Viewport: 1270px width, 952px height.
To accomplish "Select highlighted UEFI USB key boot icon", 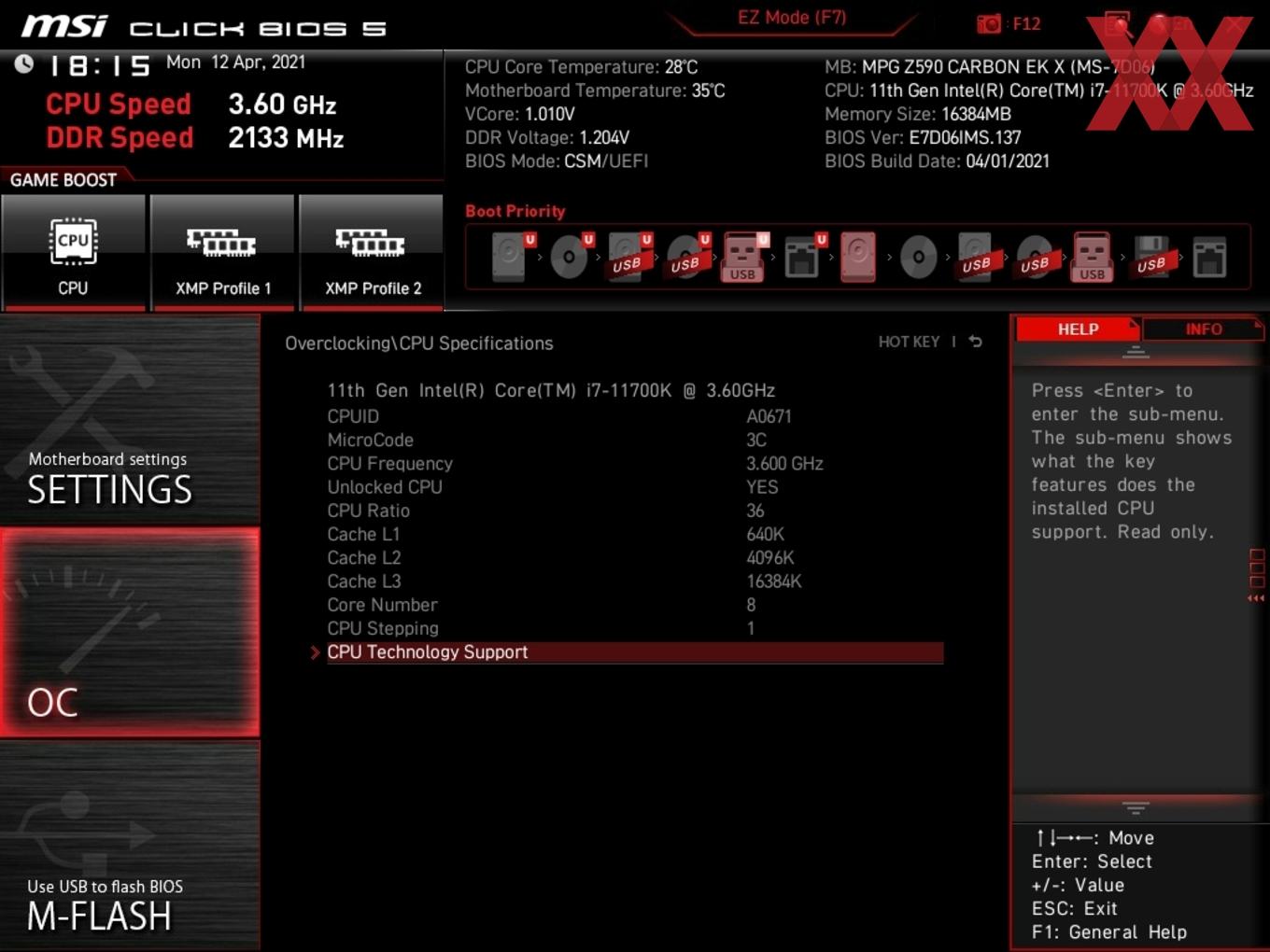I will coord(745,257).
